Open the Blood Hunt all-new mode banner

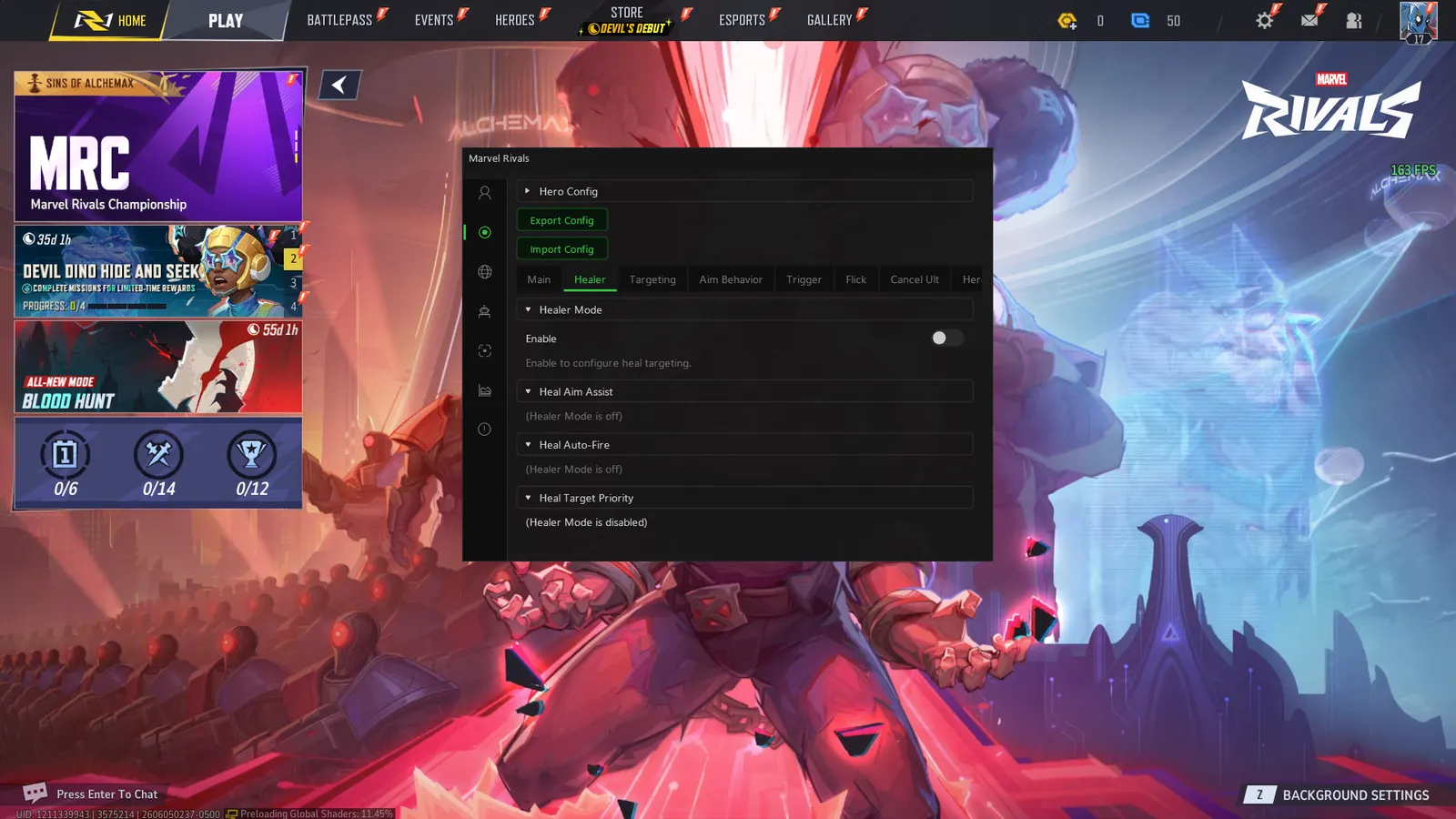coord(158,367)
